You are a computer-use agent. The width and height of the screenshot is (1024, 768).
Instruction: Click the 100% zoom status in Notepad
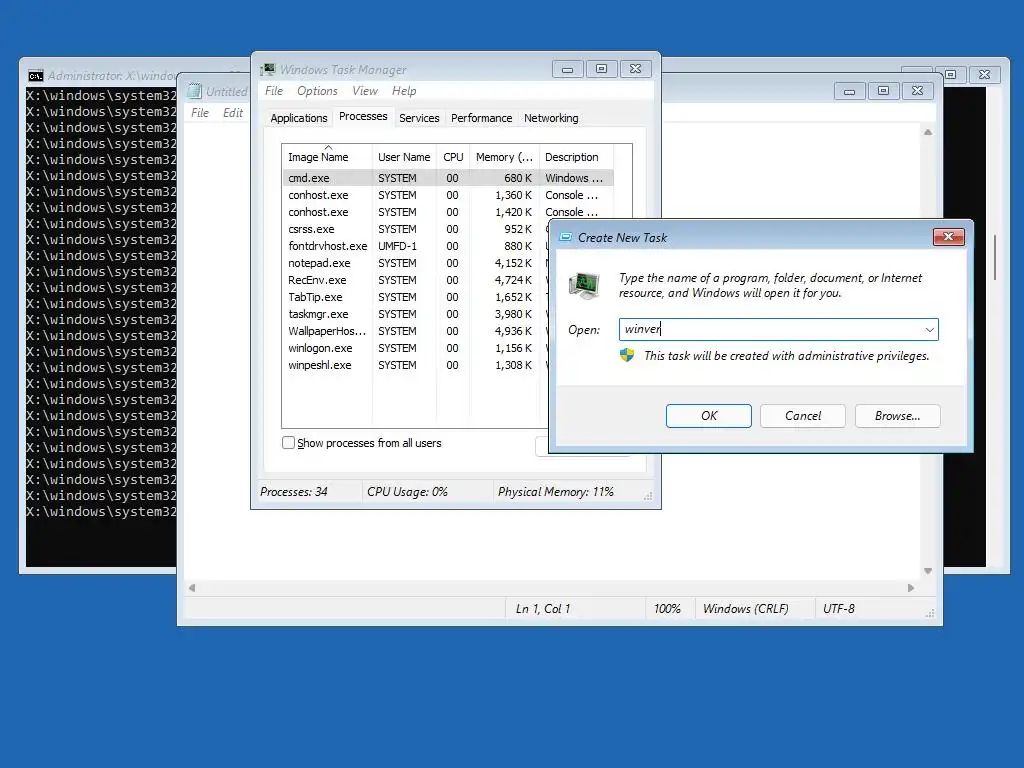tap(667, 609)
